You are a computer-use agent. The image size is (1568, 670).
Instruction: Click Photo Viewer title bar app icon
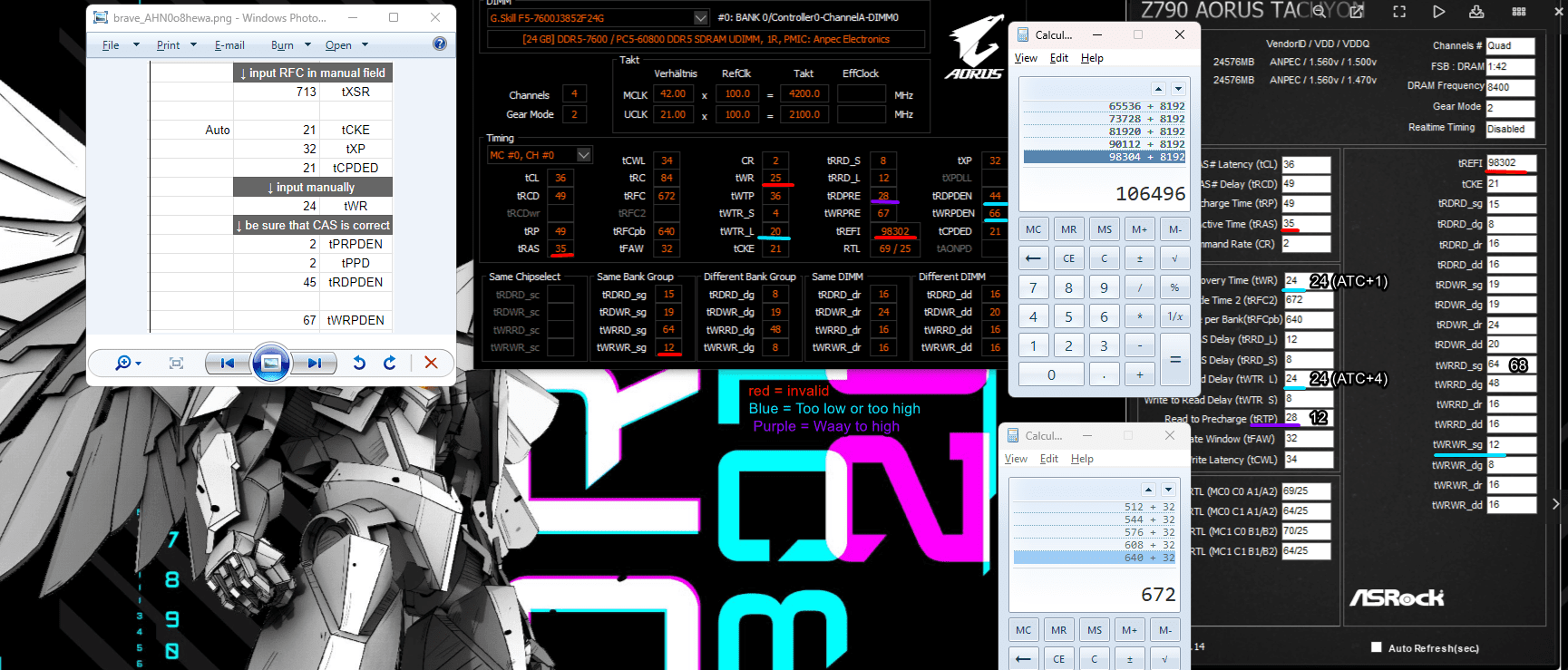[x=101, y=17]
